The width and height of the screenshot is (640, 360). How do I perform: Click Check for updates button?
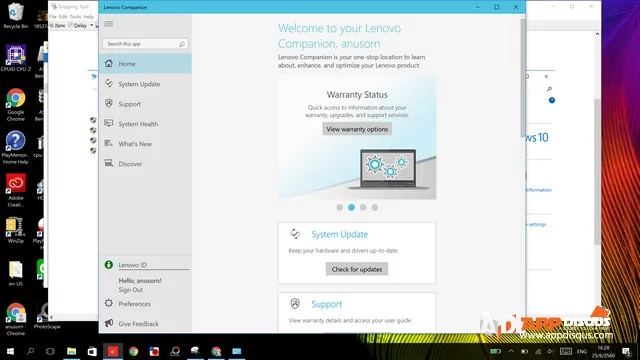coord(357,269)
